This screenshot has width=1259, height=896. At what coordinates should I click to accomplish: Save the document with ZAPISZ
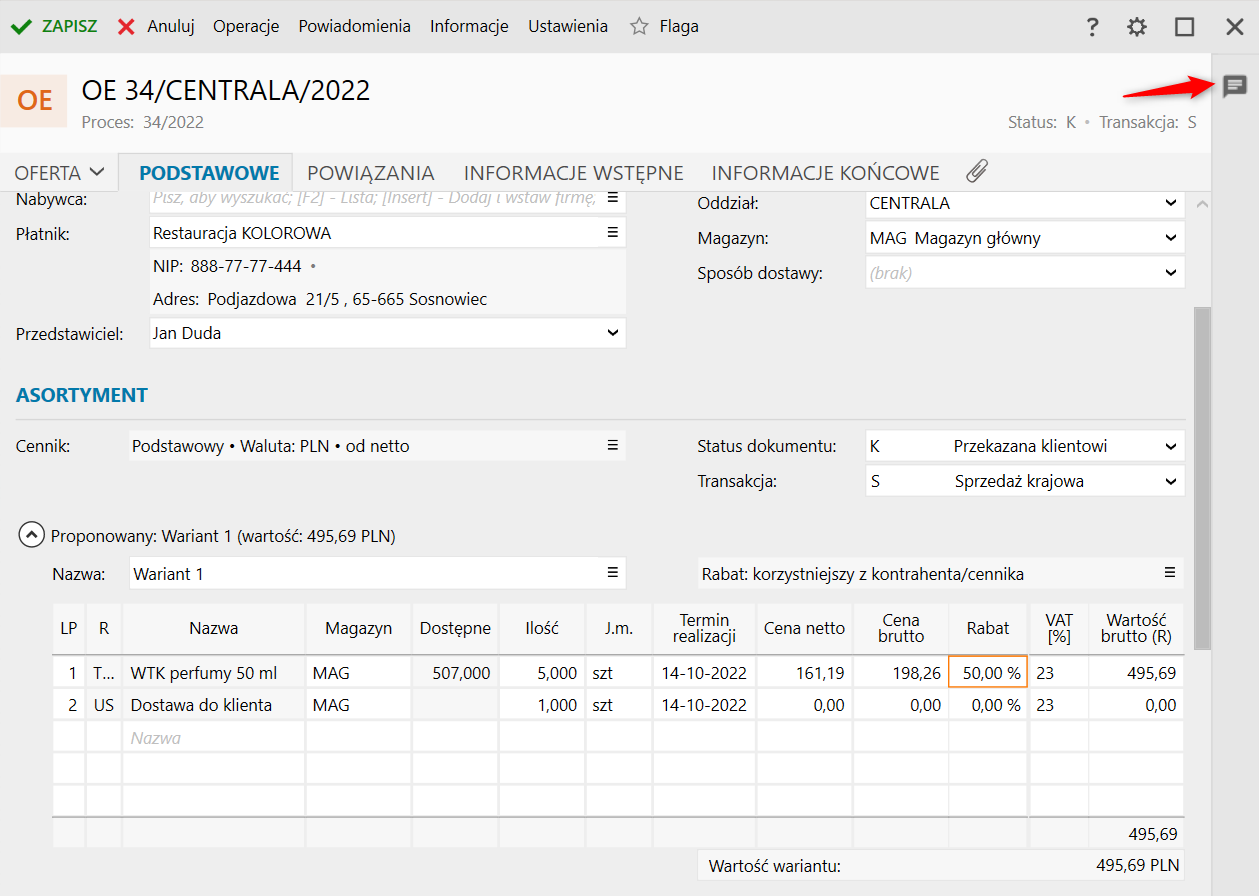coord(55,27)
